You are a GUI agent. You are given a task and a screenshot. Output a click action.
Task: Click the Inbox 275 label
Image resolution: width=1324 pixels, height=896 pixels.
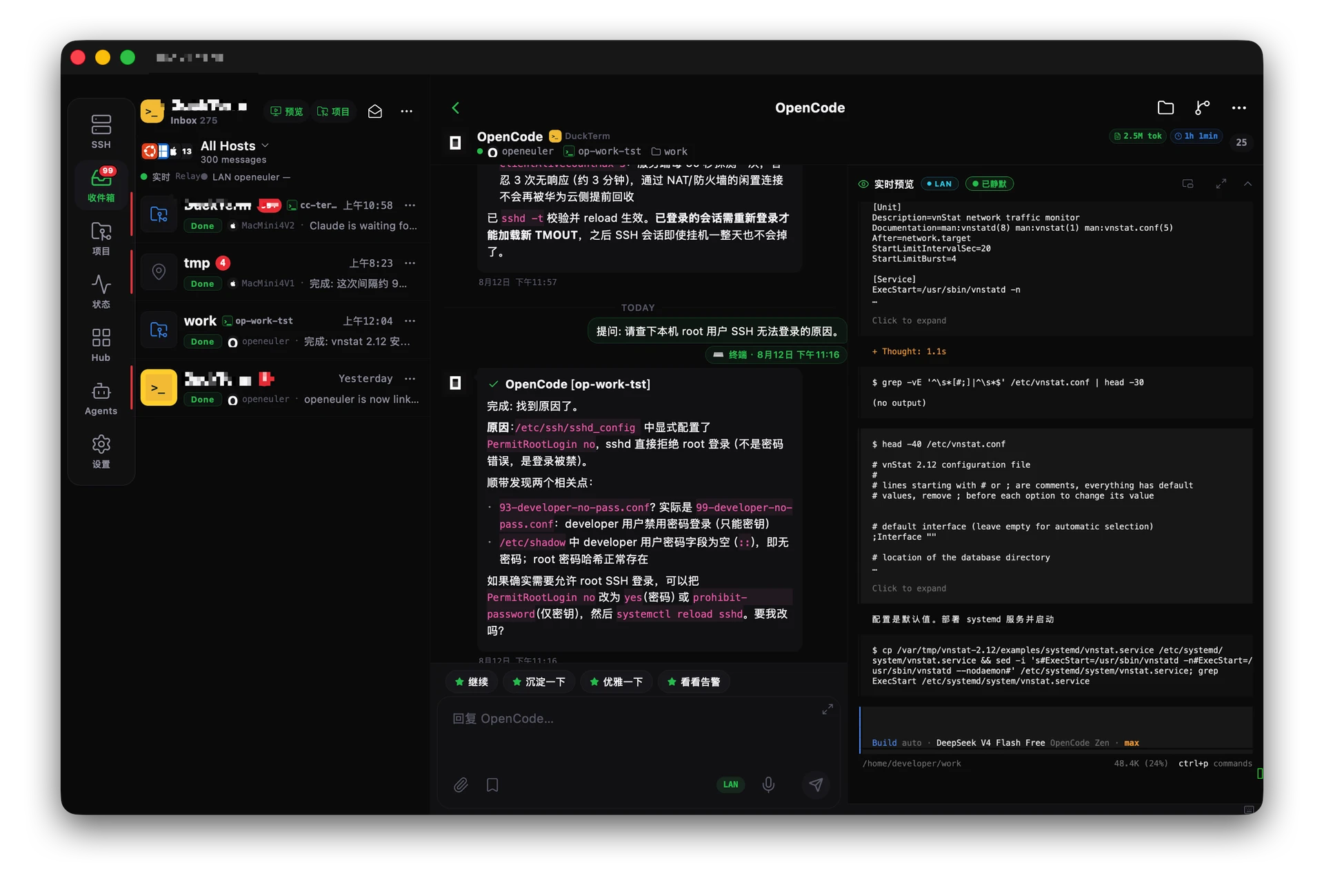click(194, 120)
